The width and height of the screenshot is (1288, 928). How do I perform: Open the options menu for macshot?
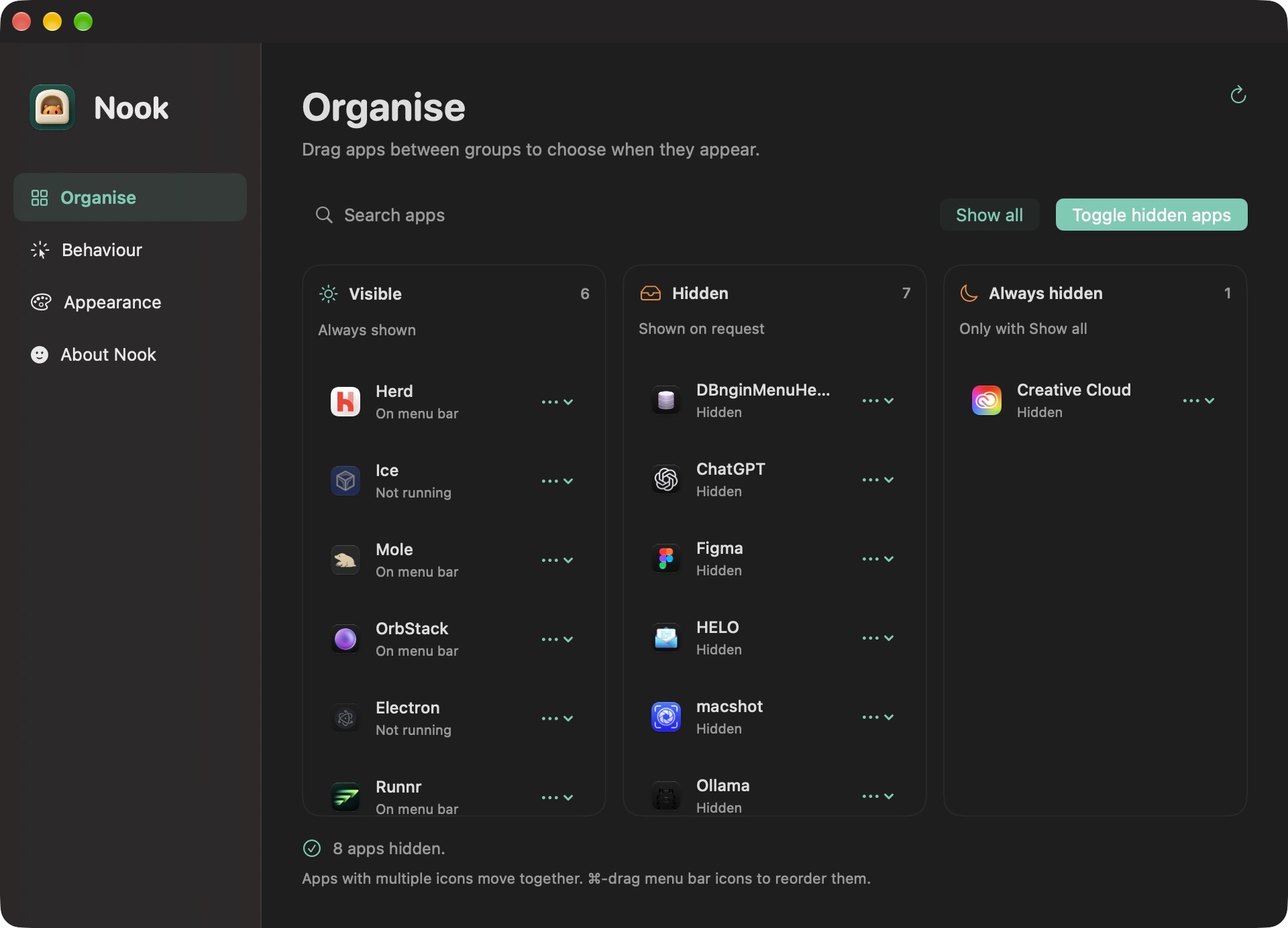point(878,717)
